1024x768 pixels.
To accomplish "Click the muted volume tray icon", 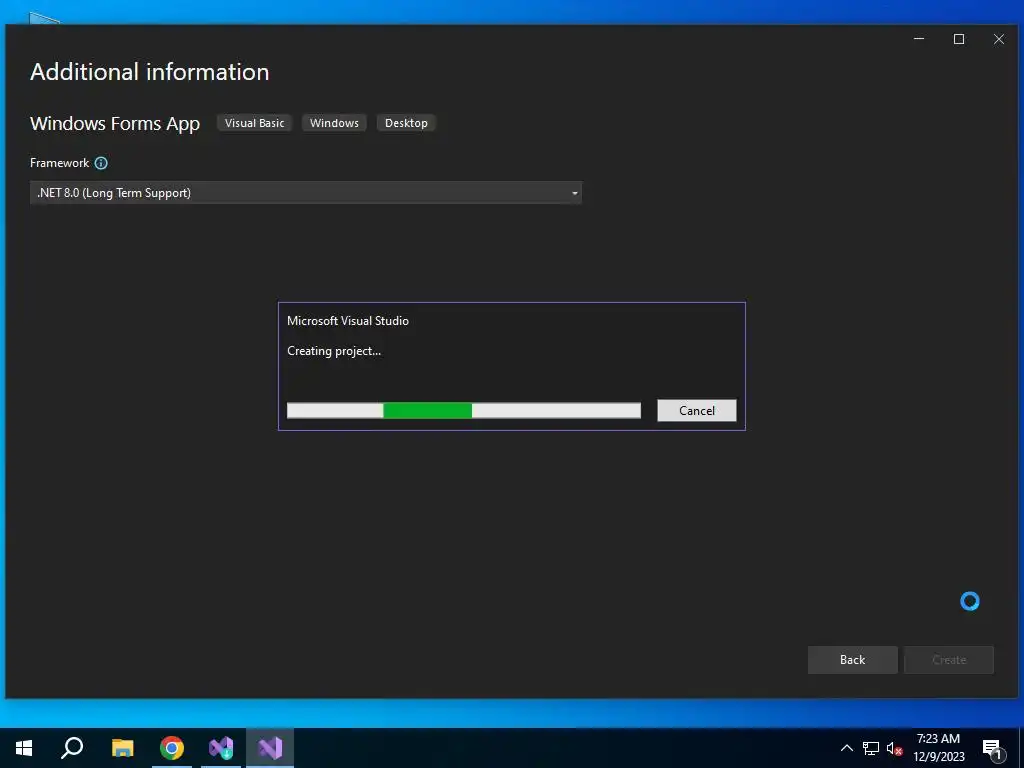I will tap(895, 748).
